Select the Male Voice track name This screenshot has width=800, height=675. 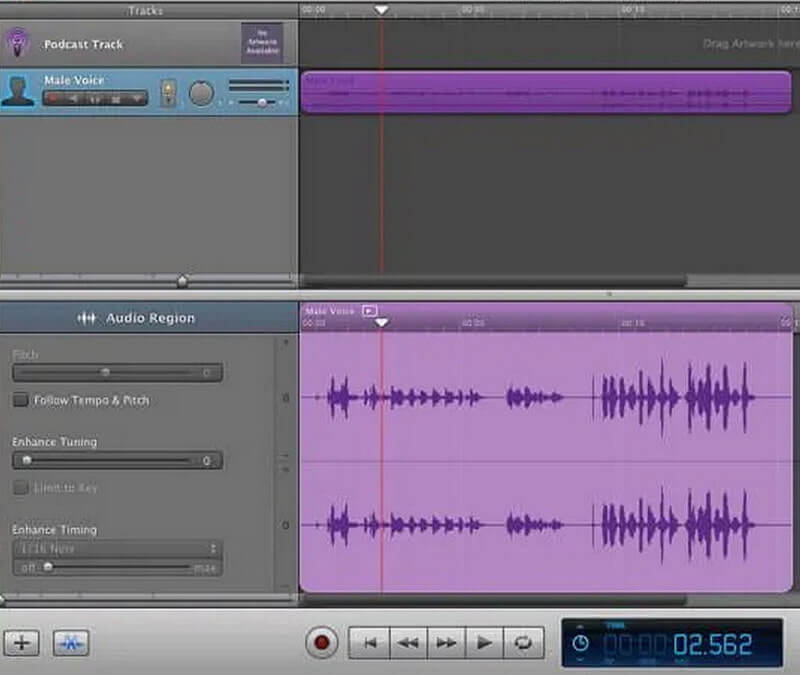coord(74,80)
